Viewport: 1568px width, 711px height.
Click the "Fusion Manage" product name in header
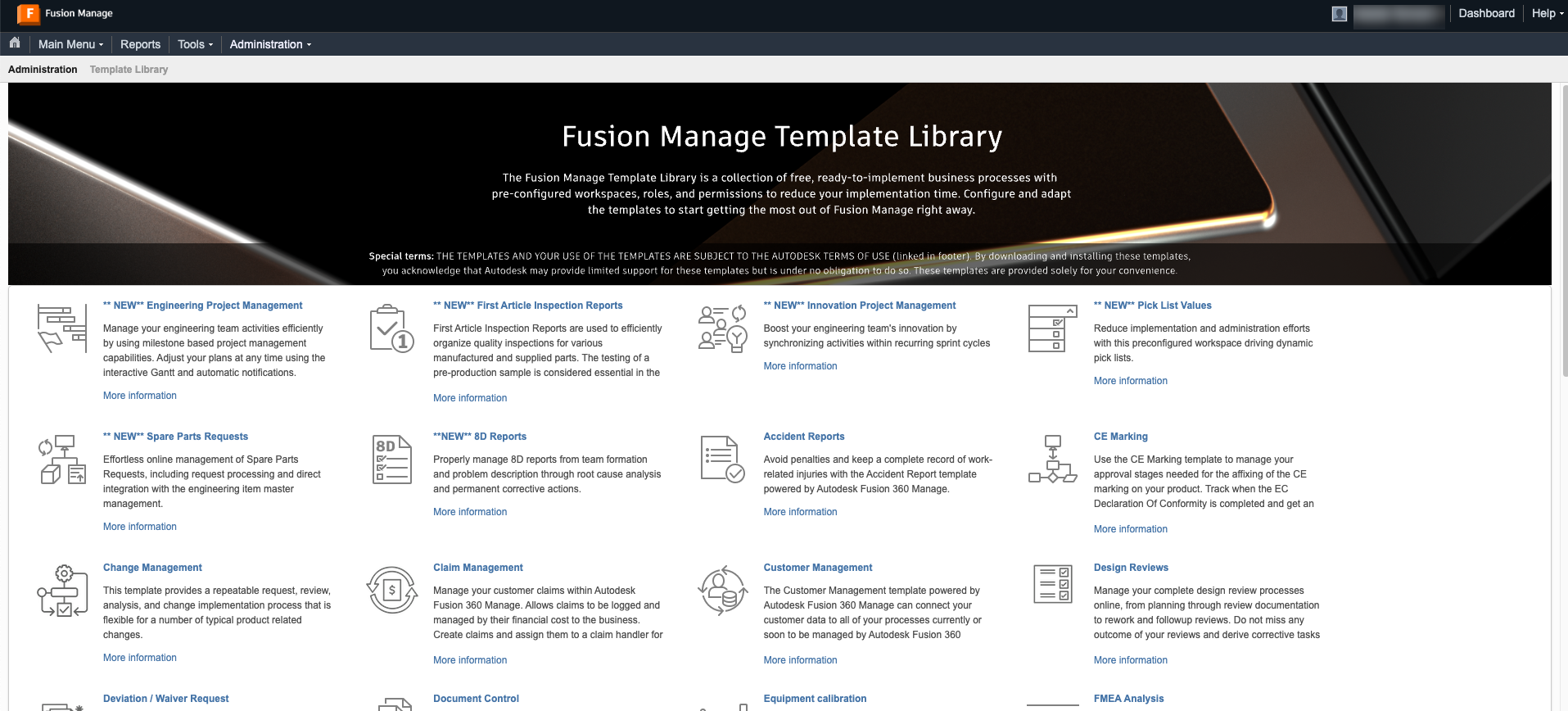pyautogui.click(x=79, y=13)
